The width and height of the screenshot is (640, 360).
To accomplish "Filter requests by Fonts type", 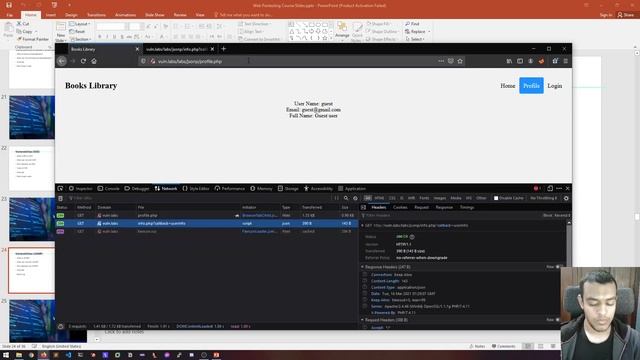I will click(424, 198).
